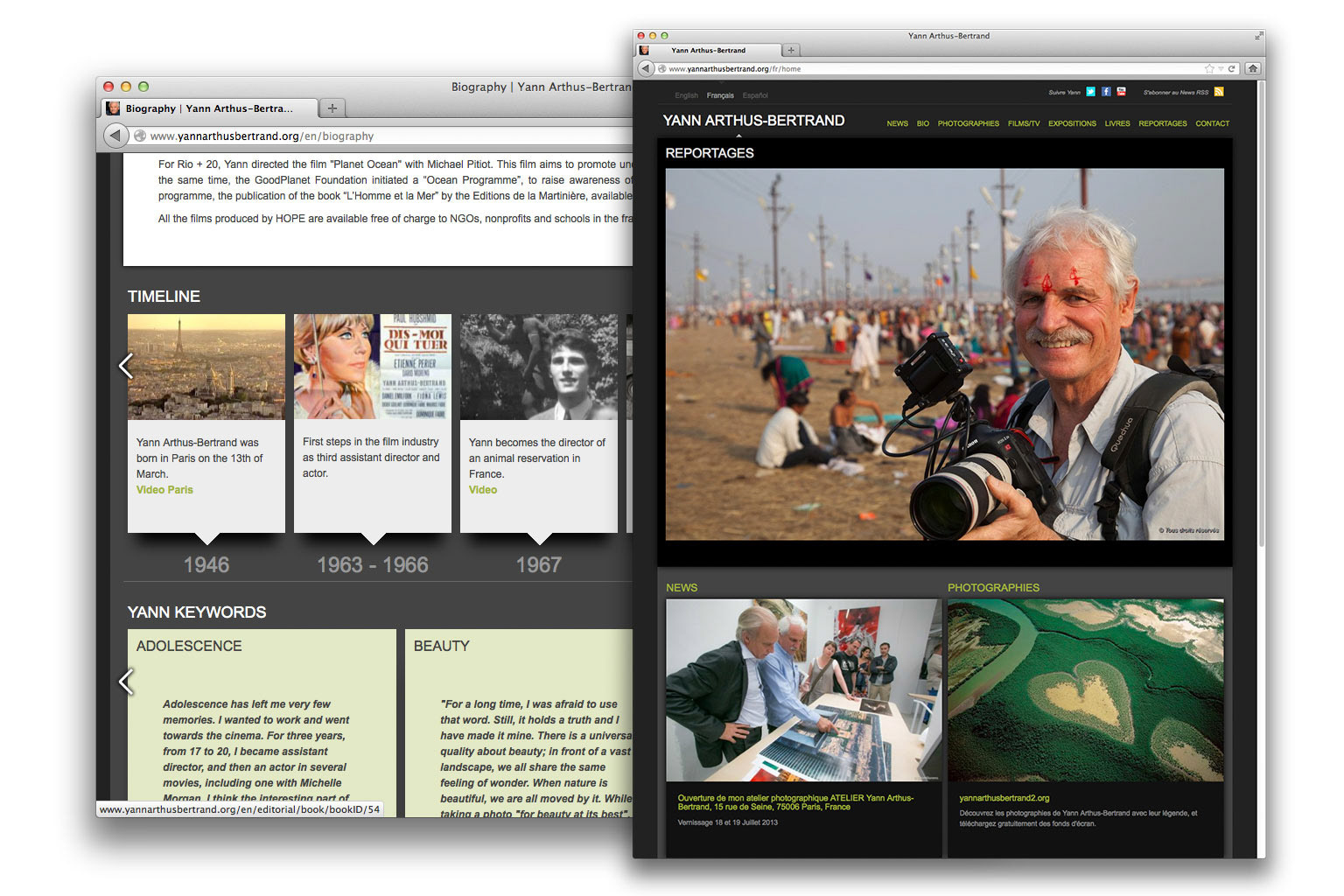Open a new tab in Biography window
Viewport: 1344px width, 896px height.
[x=332, y=108]
